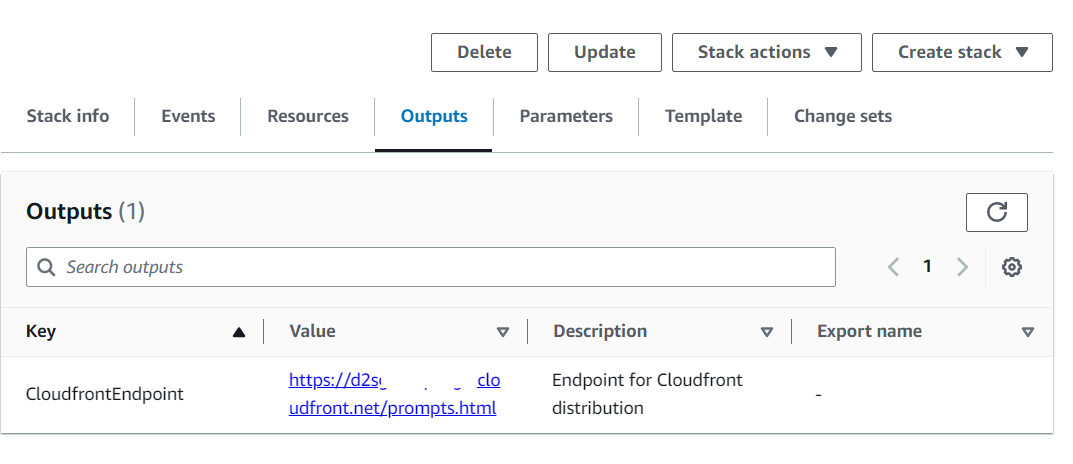The height and width of the screenshot is (464, 1073).
Task: Sort outputs by Key column ascending arrow
Action: 238,332
